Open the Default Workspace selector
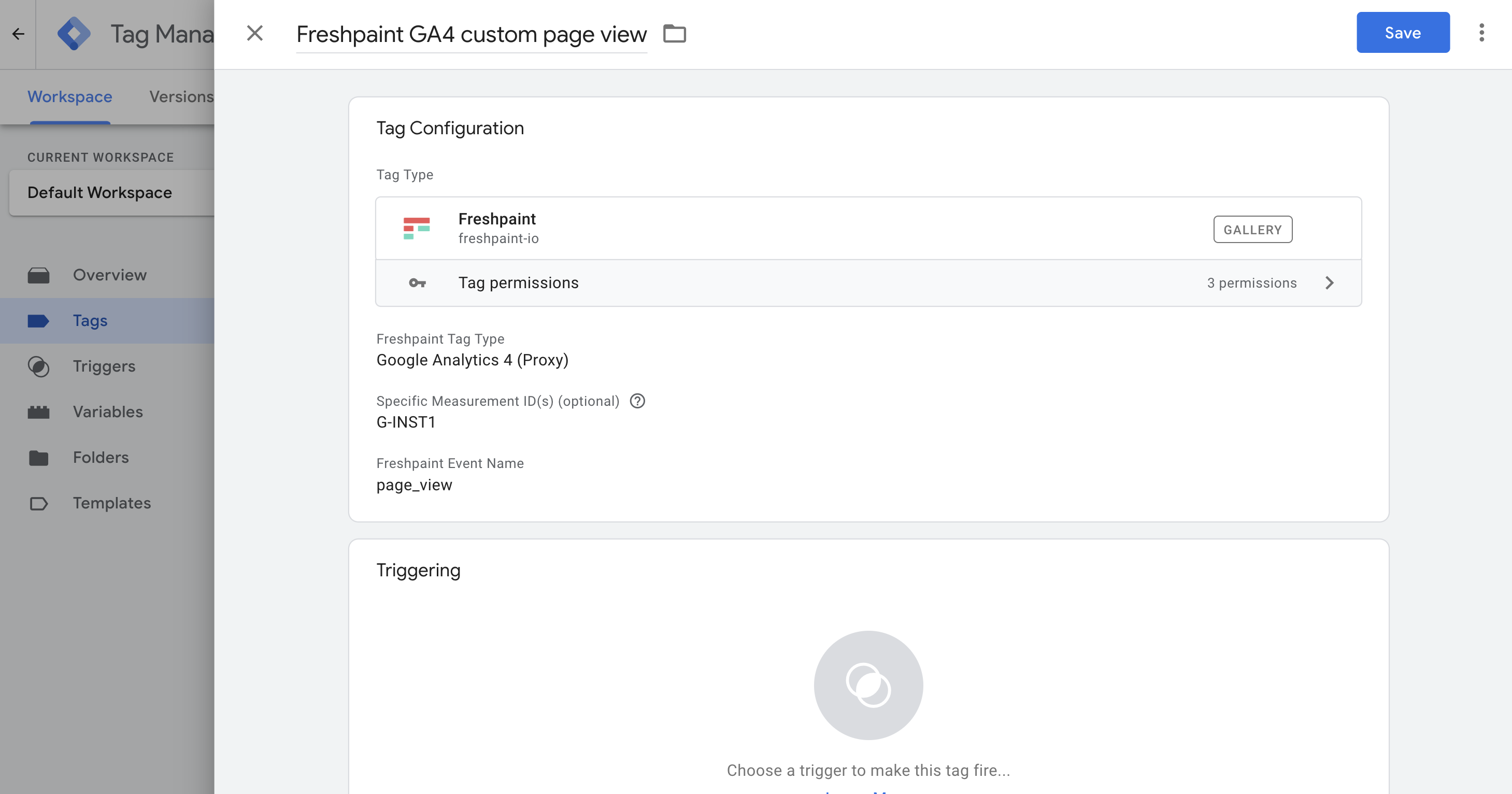This screenshot has height=794, width=1512. 111,193
